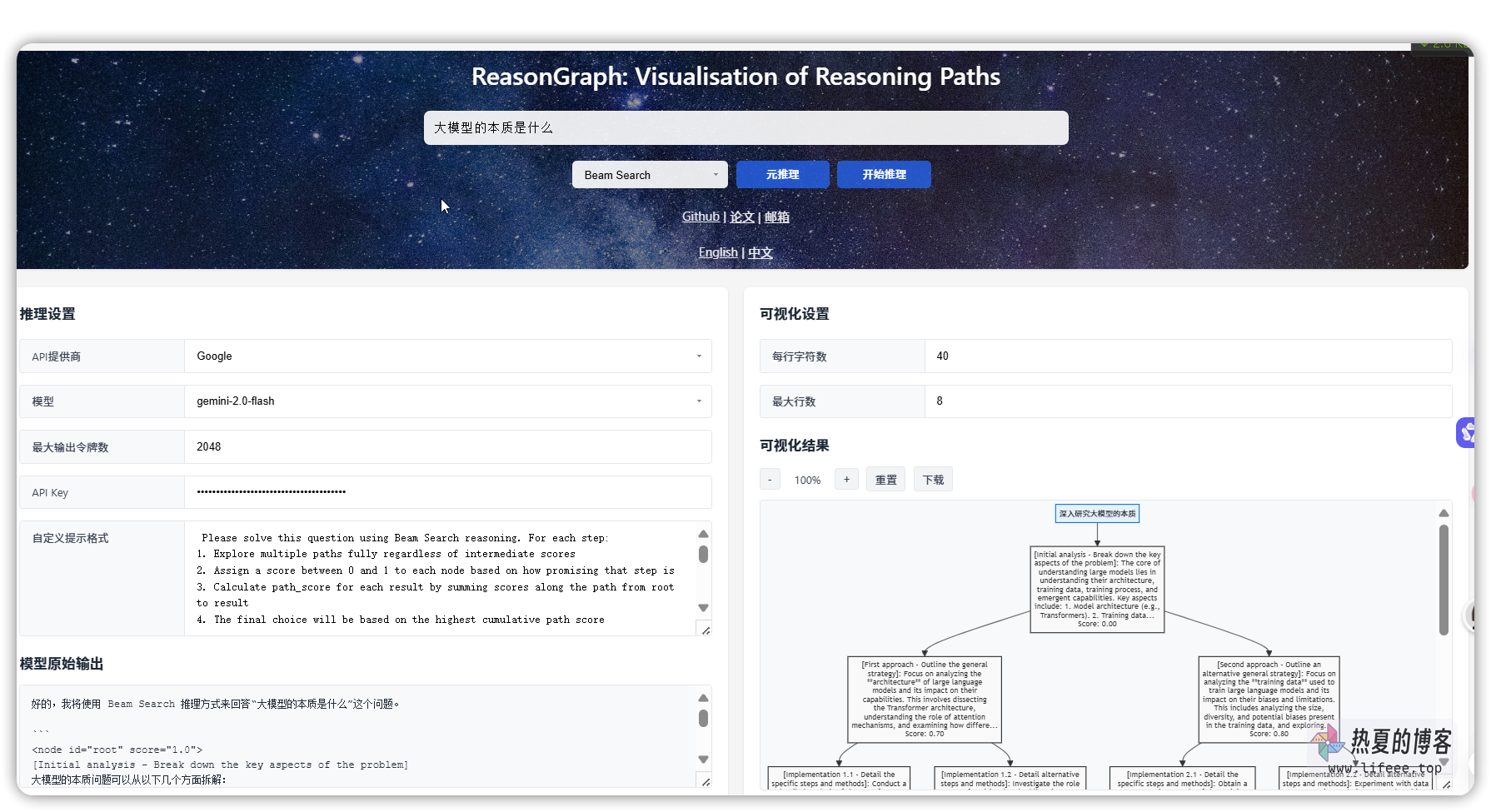
Task: Click the zoom out minus button
Action: click(770, 480)
